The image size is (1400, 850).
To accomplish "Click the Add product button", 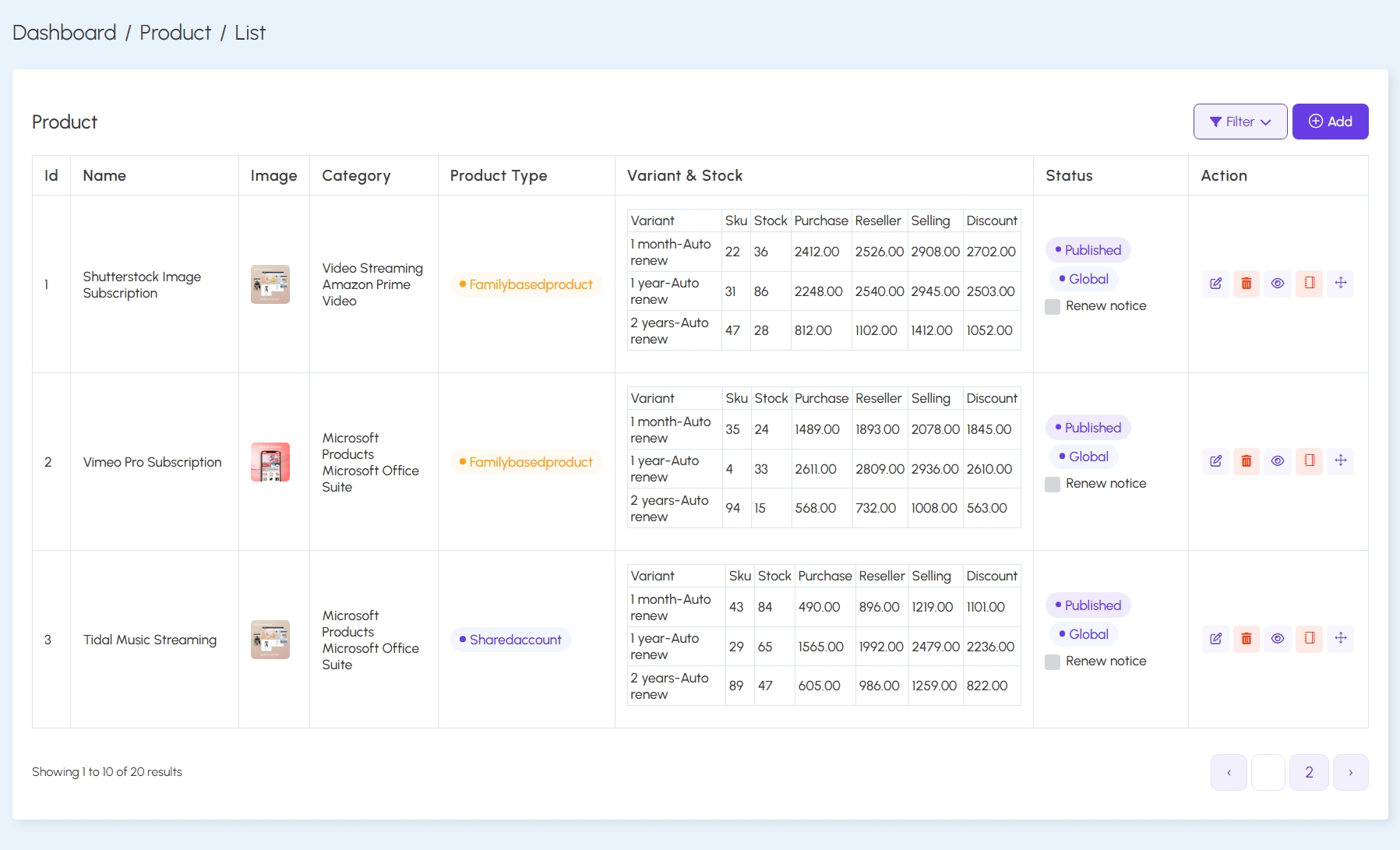I will coord(1330,122).
